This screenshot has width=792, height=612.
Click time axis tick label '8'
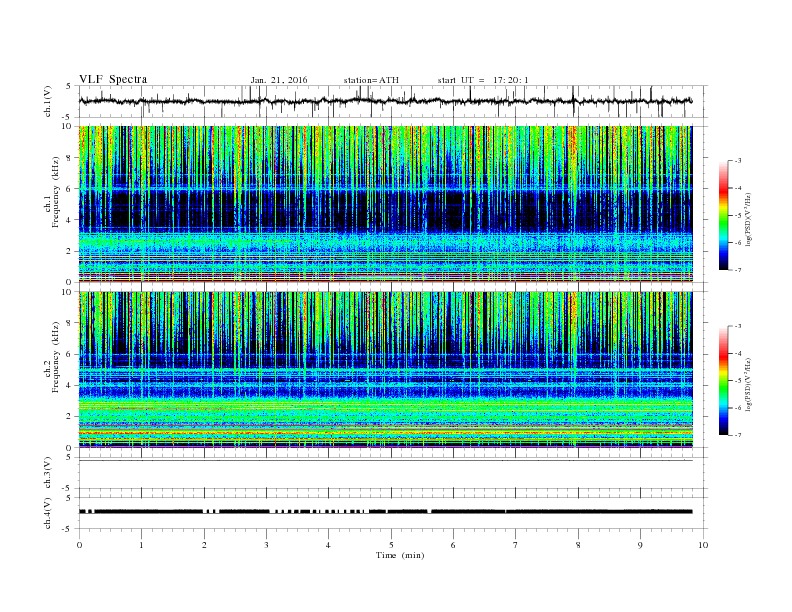point(578,545)
